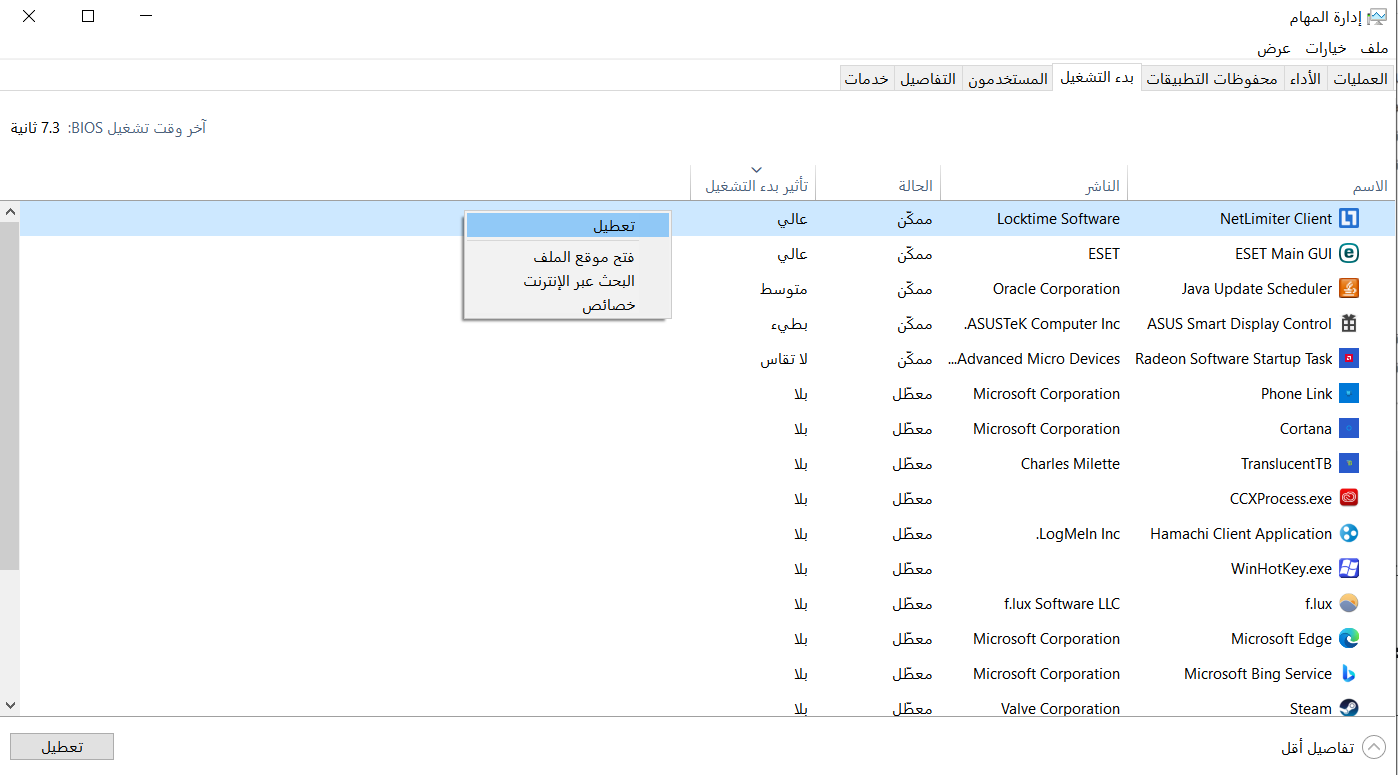Click the Hamachi Client Application icon
Screen dimensions: 1398x775
point(1349,534)
